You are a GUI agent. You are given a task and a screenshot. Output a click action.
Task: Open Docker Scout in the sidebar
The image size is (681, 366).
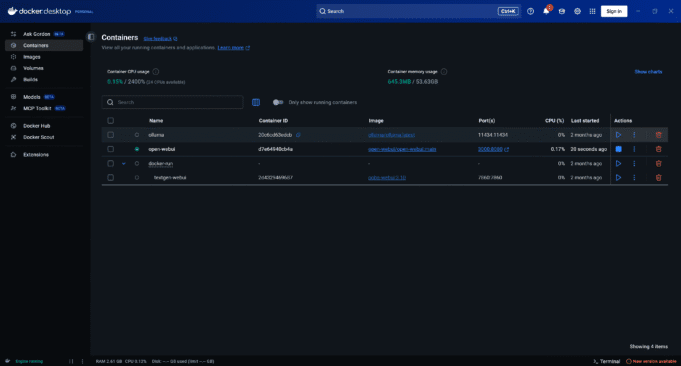pos(44,137)
